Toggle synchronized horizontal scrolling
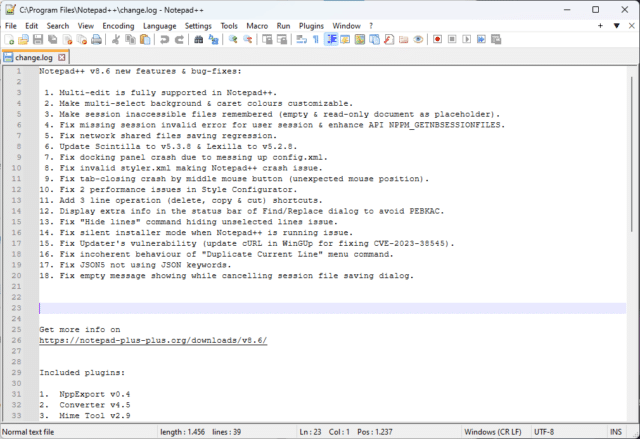Image resolution: width=640 pixels, height=439 pixels. point(282,40)
